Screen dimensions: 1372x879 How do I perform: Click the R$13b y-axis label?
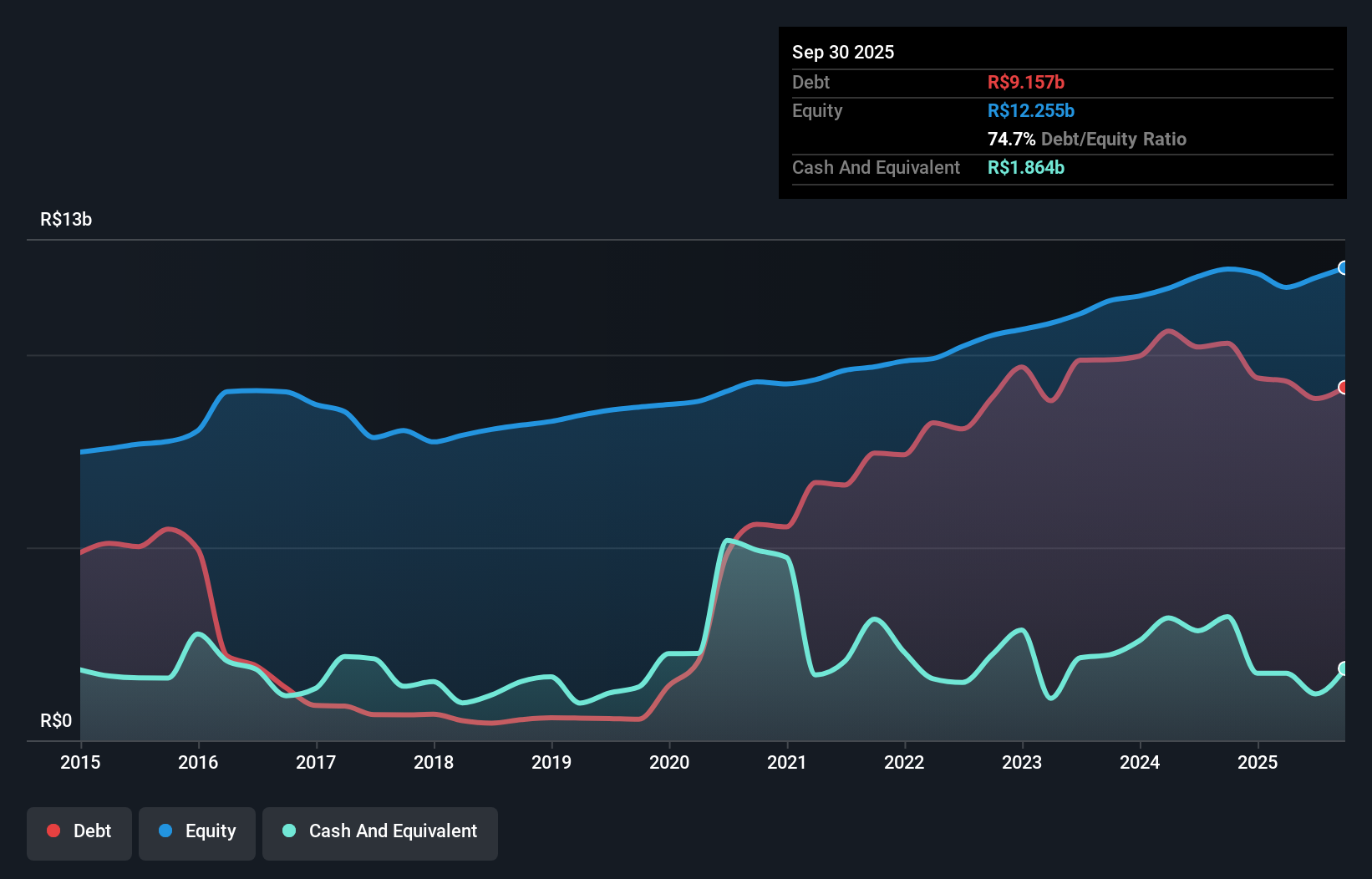[x=66, y=220]
